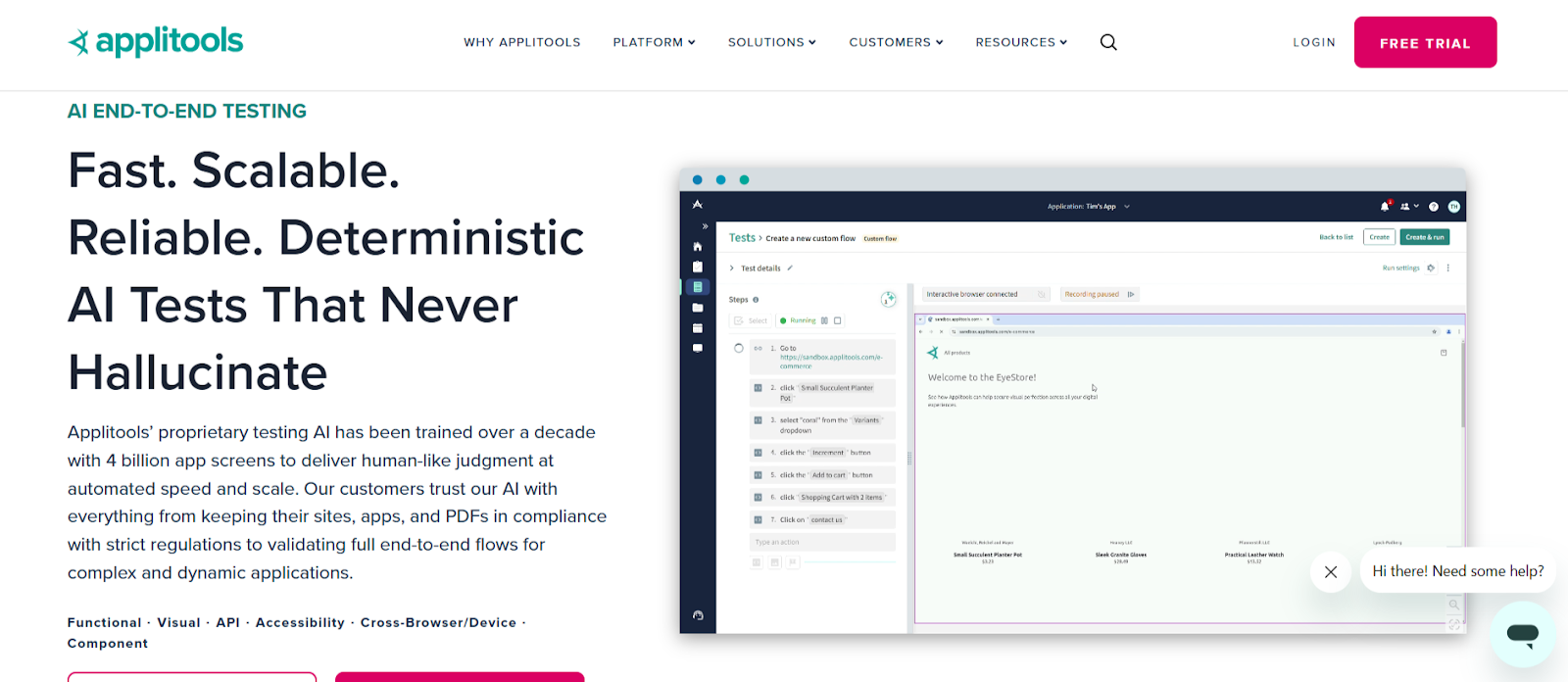The width and height of the screenshot is (1568, 682).
Task: Click the All products link in EyeStore
Action: pos(957,353)
